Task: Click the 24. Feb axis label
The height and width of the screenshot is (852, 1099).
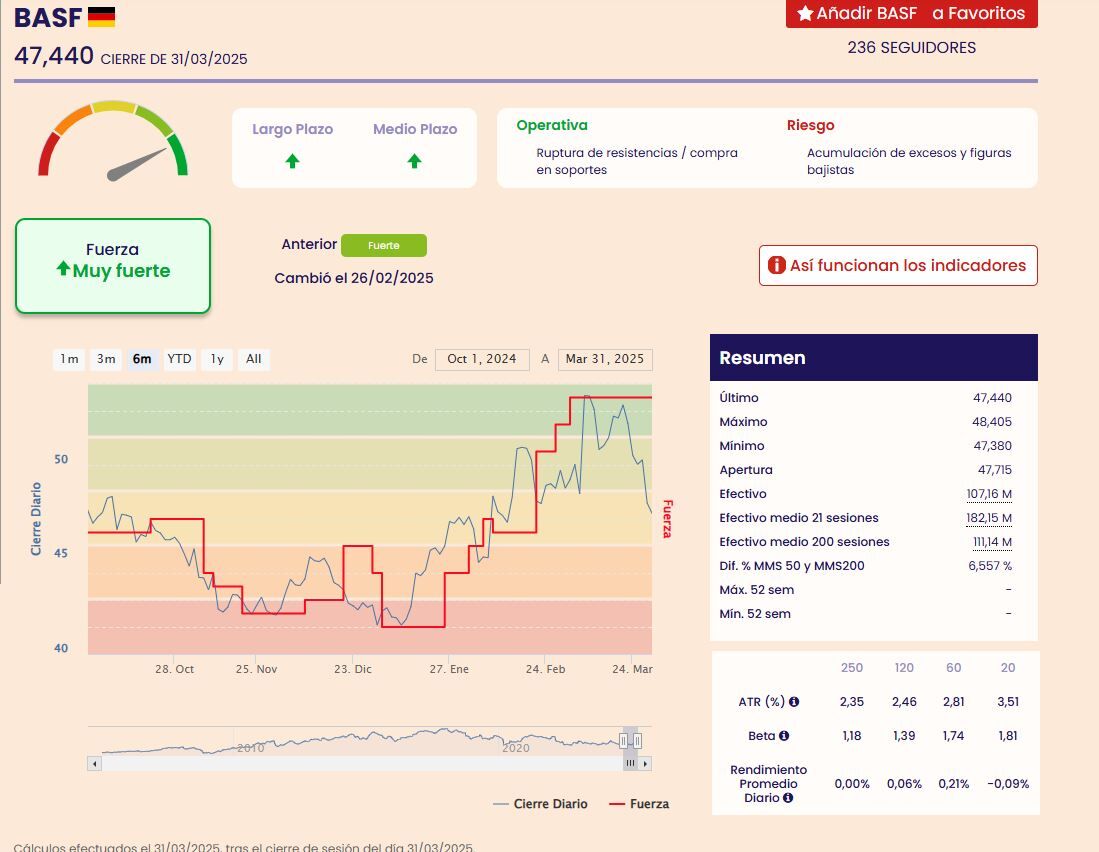Action: click(x=545, y=669)
